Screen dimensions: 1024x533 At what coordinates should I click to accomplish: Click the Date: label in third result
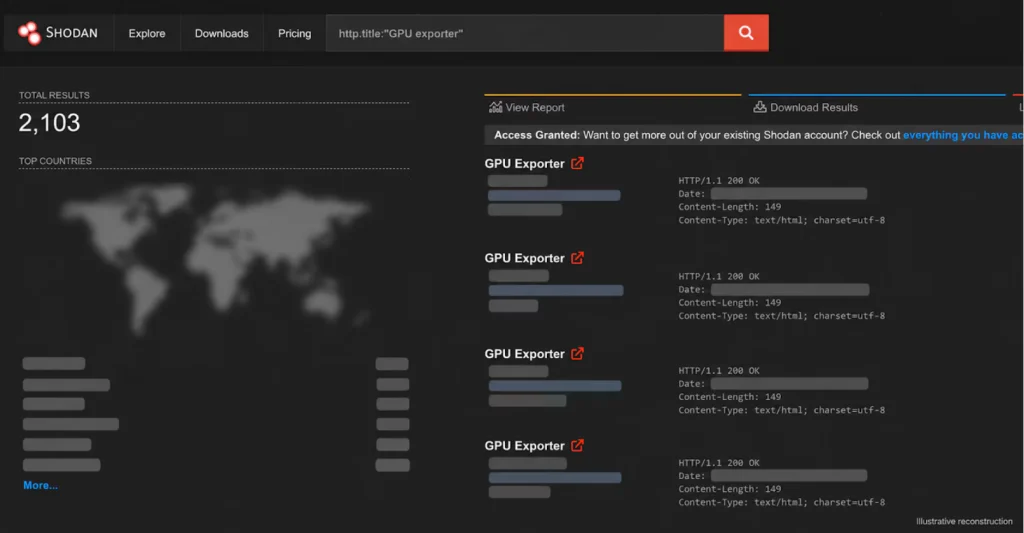coord(692,383)
